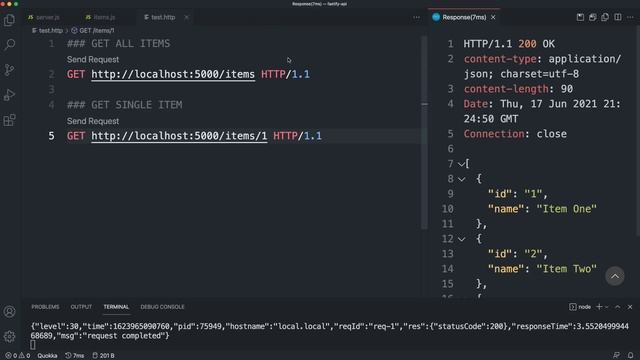Open the Extensions view
640x360 pixels.
(x=9, y=120)
